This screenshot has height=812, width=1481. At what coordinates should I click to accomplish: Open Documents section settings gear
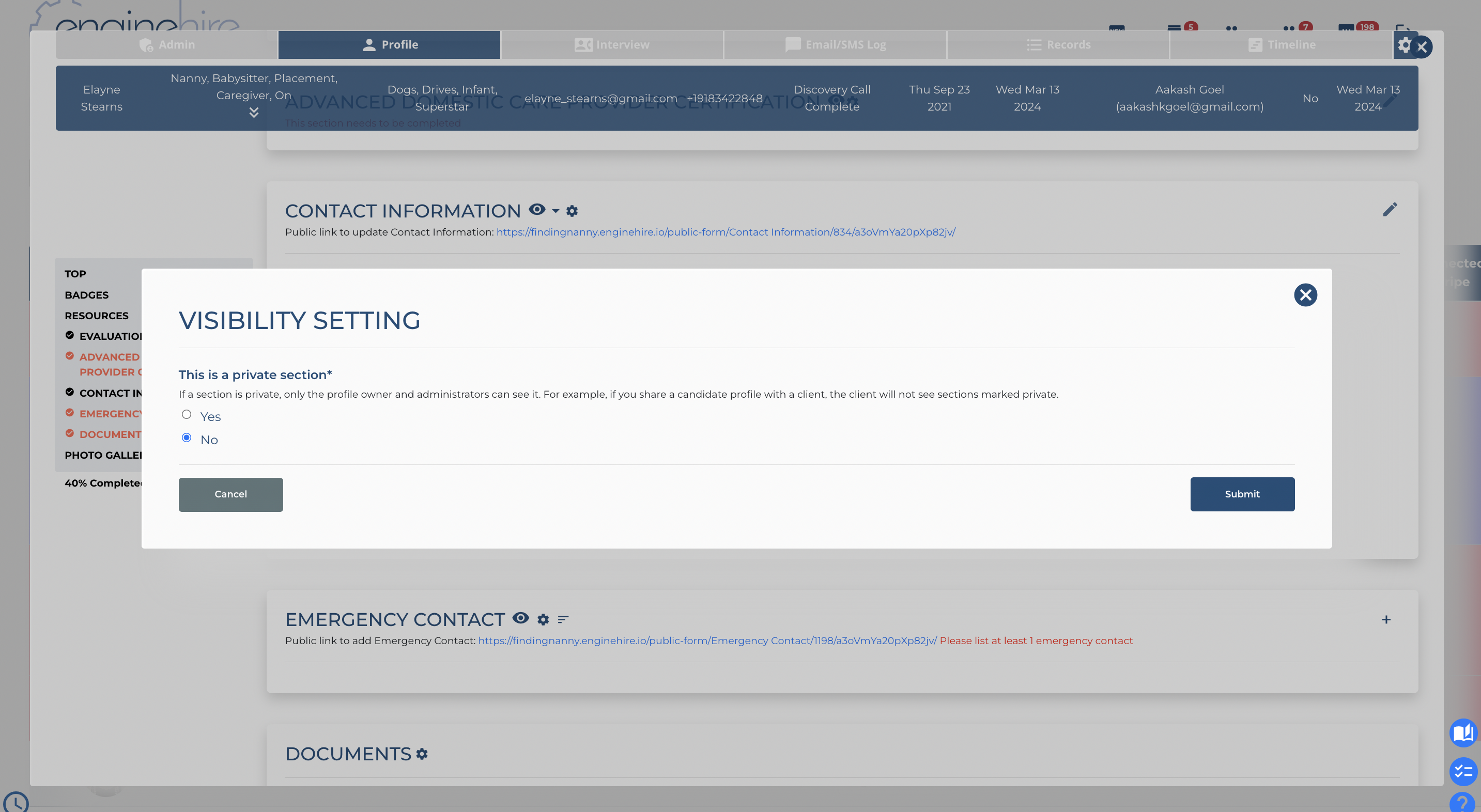tap(422, 754)
